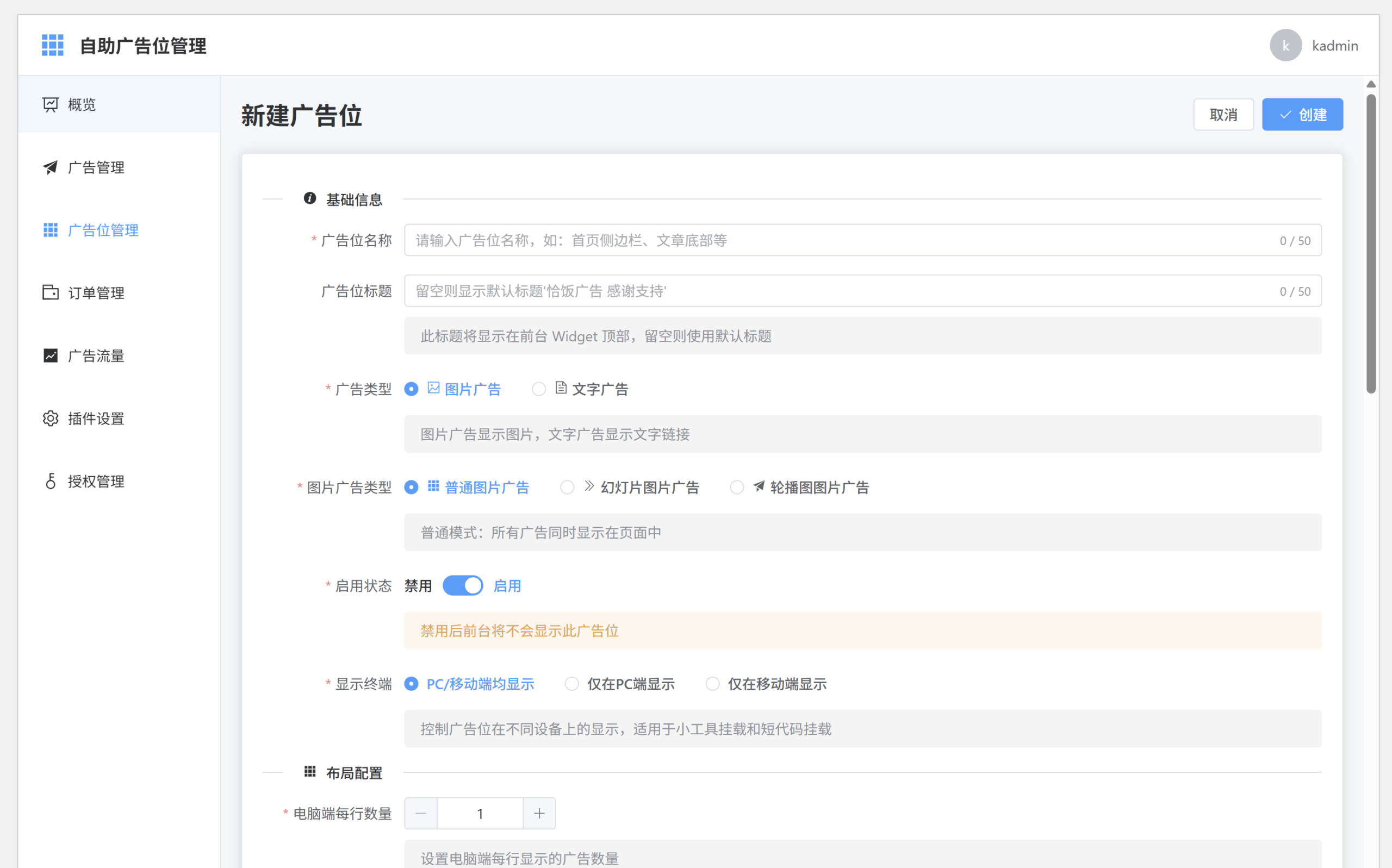This screenshot has height=868, width=1392.
Task: Select PC/移动端均显示 radio option
Action: pos(411,684)
